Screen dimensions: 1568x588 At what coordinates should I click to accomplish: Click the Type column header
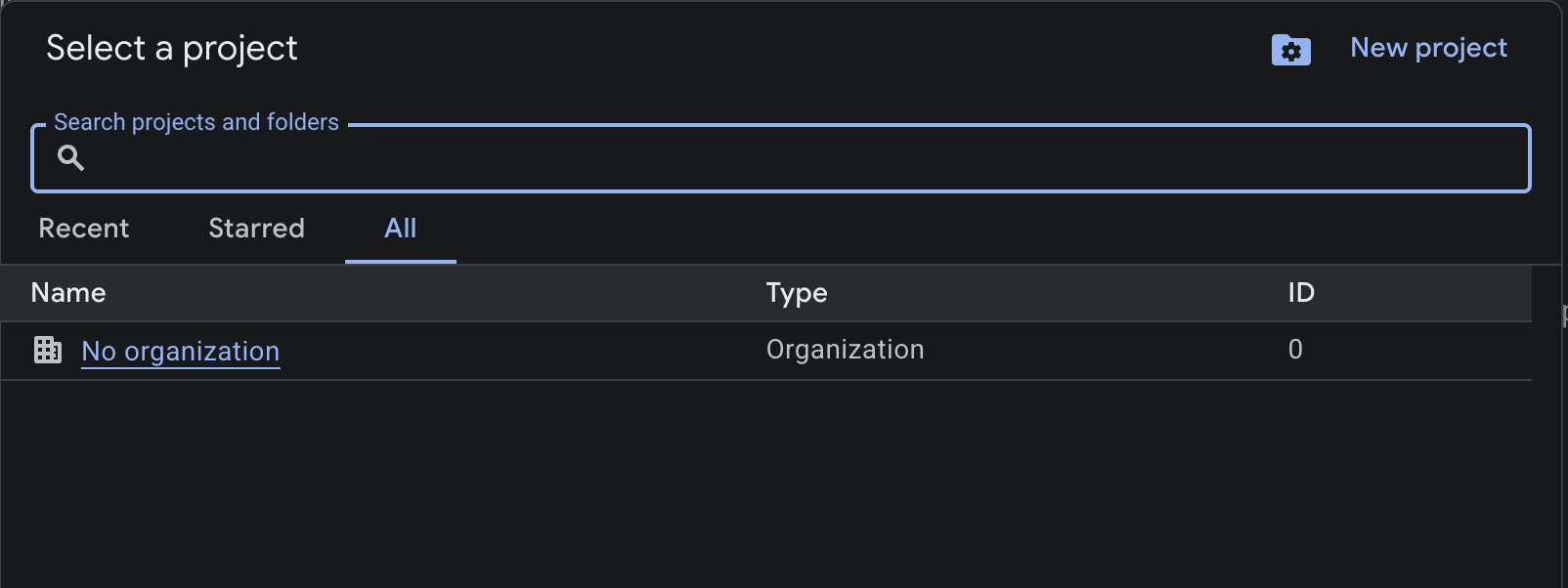coord(796,292)
